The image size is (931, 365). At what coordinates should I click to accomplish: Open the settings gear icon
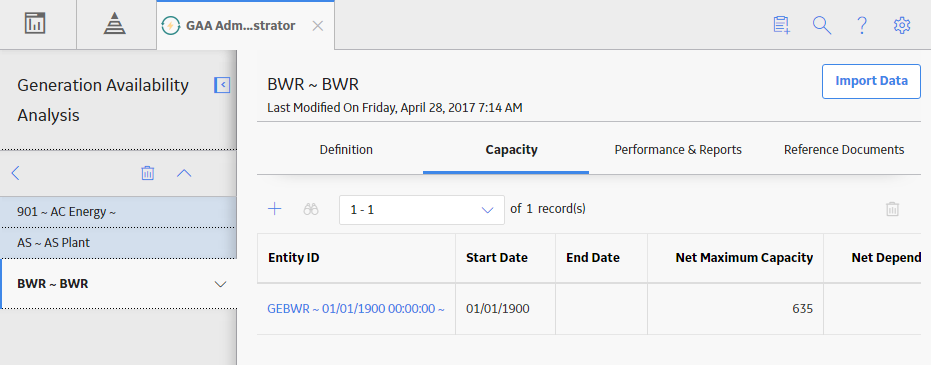click(x=902, y=26)
